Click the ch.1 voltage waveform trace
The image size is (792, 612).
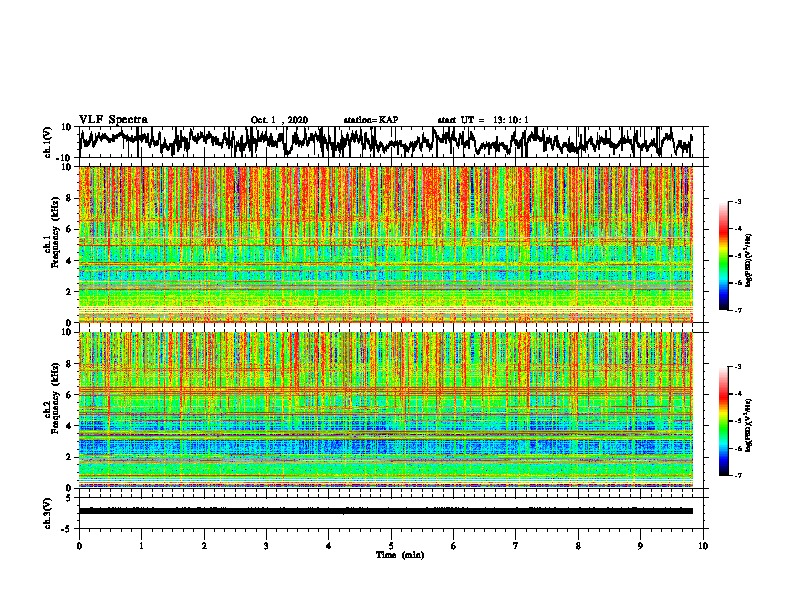point(385,142)
